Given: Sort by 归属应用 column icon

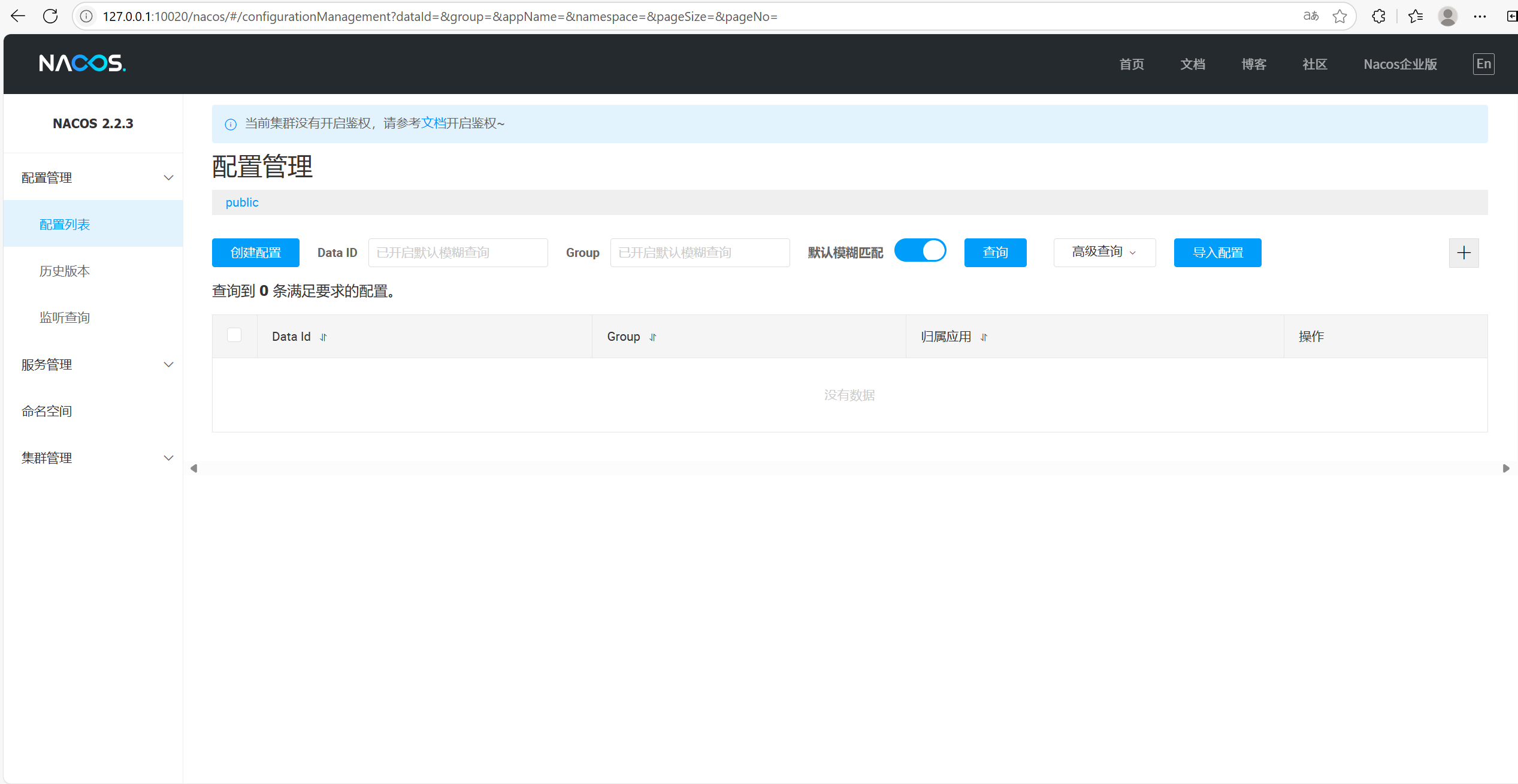Looking at the screenshot, I should 984,337.
